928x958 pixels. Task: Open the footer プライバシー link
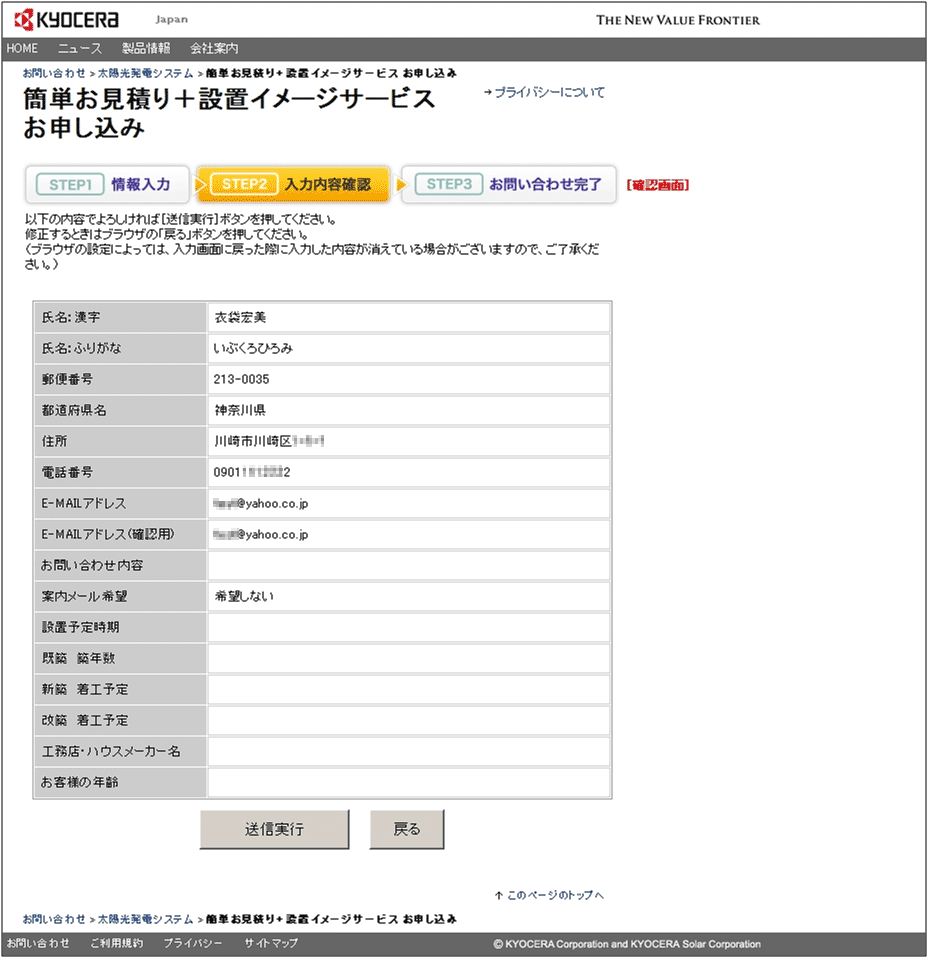(192, 943)
